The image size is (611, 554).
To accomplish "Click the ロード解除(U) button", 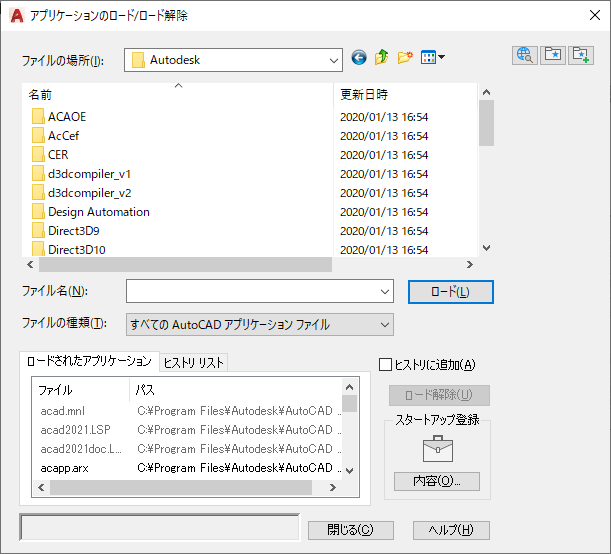I will [439, 395].
